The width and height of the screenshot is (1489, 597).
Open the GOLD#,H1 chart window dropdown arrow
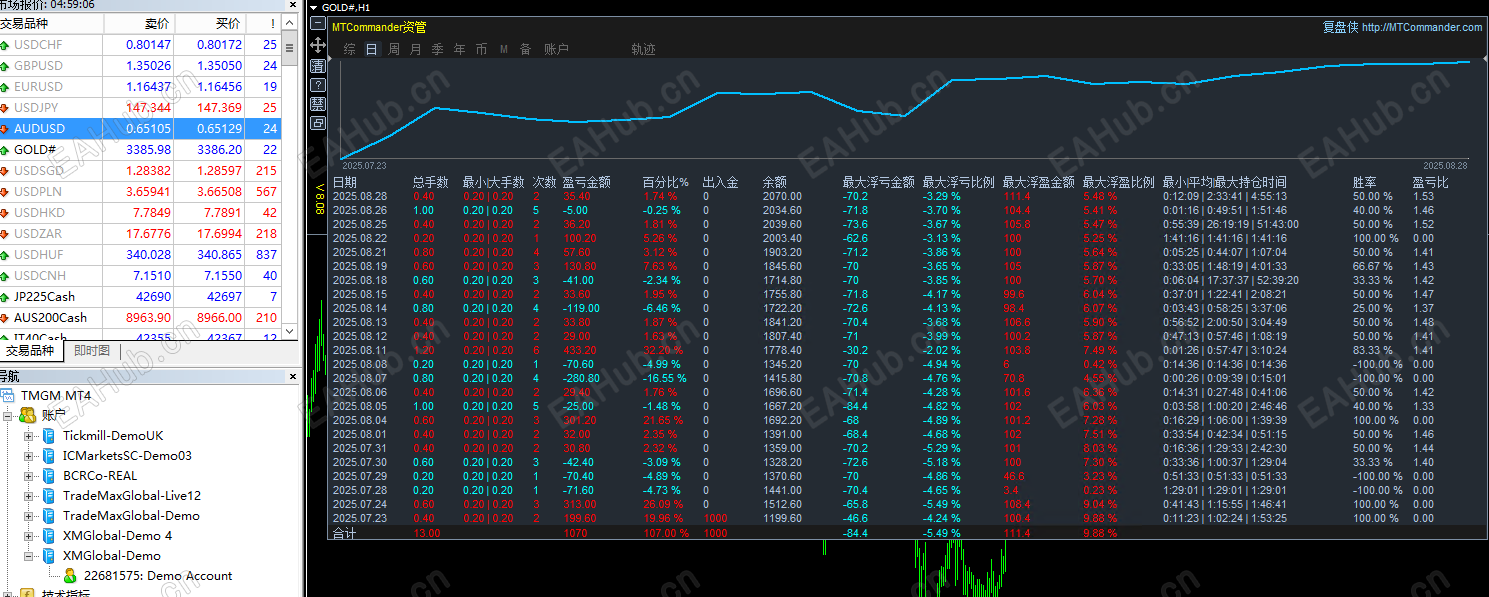[x=314, y=7]
